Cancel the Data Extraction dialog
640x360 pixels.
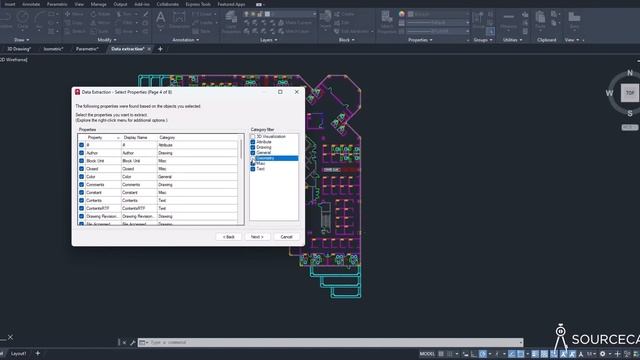click(x=287, y=237)
